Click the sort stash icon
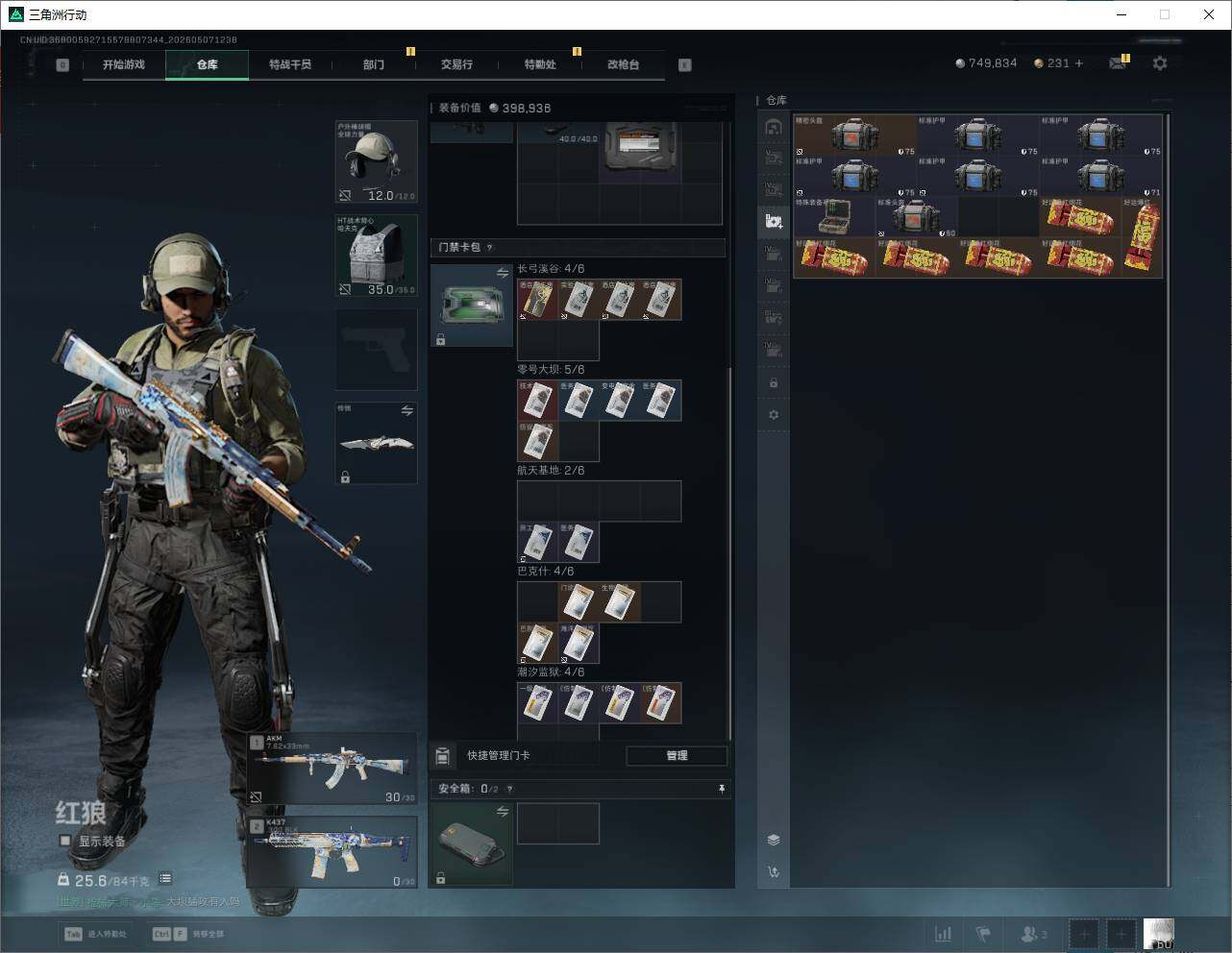This screenshot has height=953, width=1232. tap(774, 872)
